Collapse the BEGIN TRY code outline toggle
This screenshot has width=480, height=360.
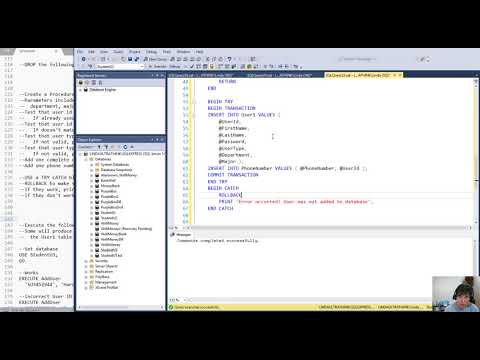(194, 101)
